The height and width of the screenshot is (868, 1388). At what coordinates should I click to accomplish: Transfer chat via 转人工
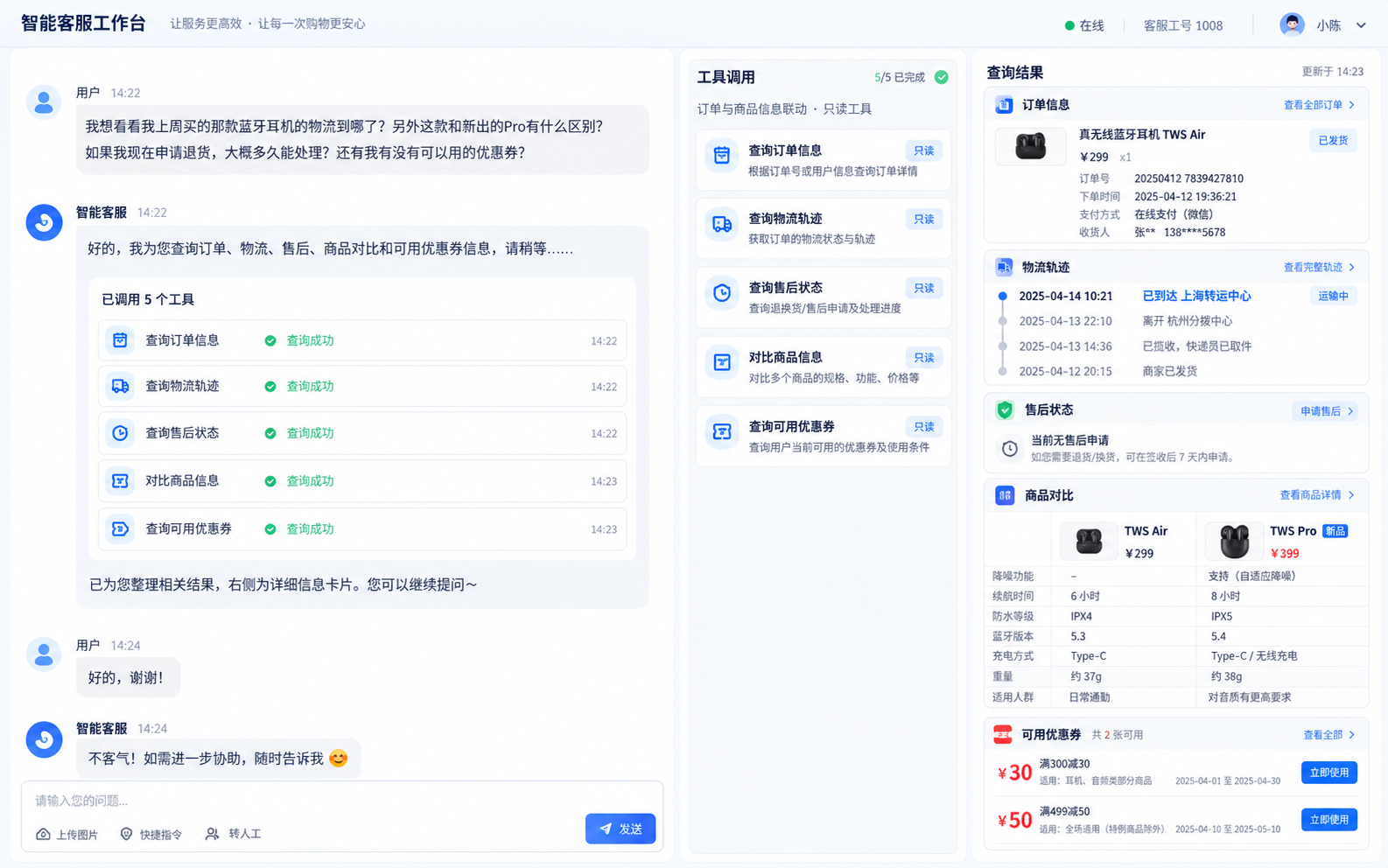[x=233, y=834]
